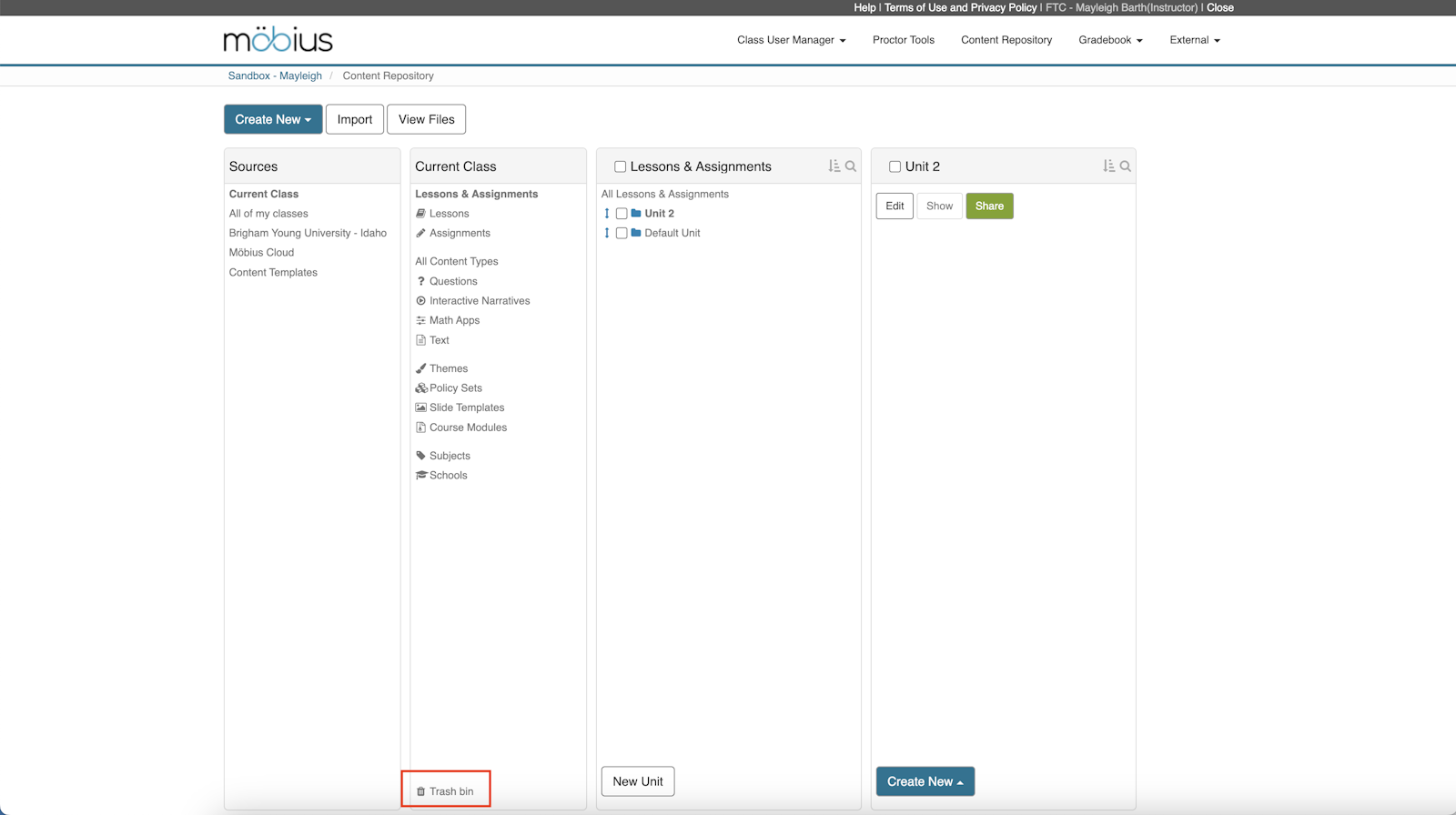Toggle the Lessons & Assignments select-all checkbox
The width and height of the screenshot is (1456, 815).
click(620, 166)
